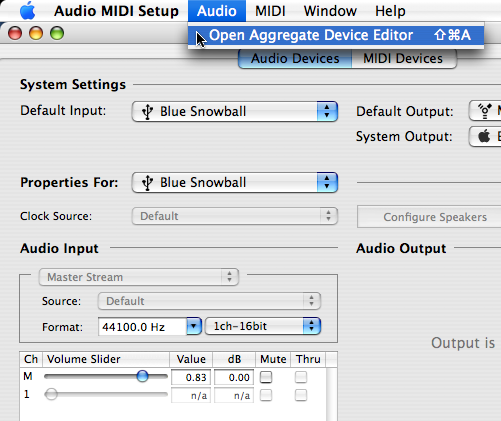Click the master channel Value field 0.83
Viewport: 501px width, 421px height.
191,377
